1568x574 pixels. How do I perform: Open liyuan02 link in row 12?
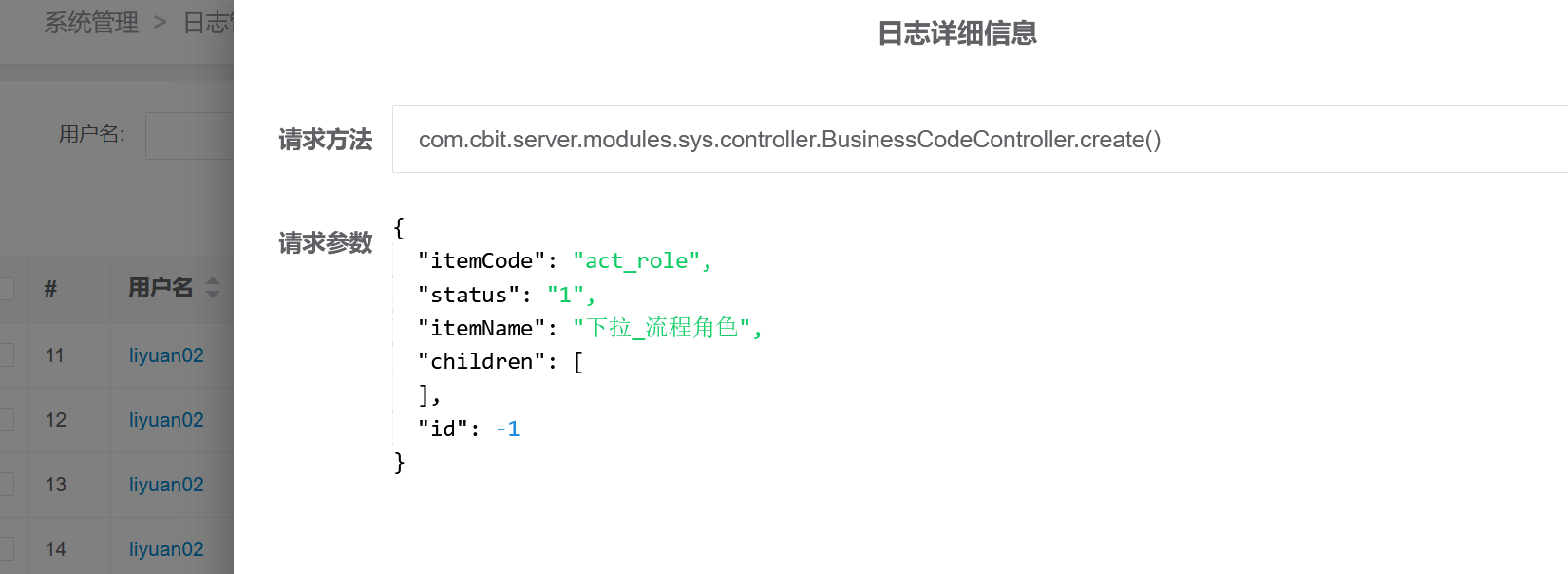point(166,420)
